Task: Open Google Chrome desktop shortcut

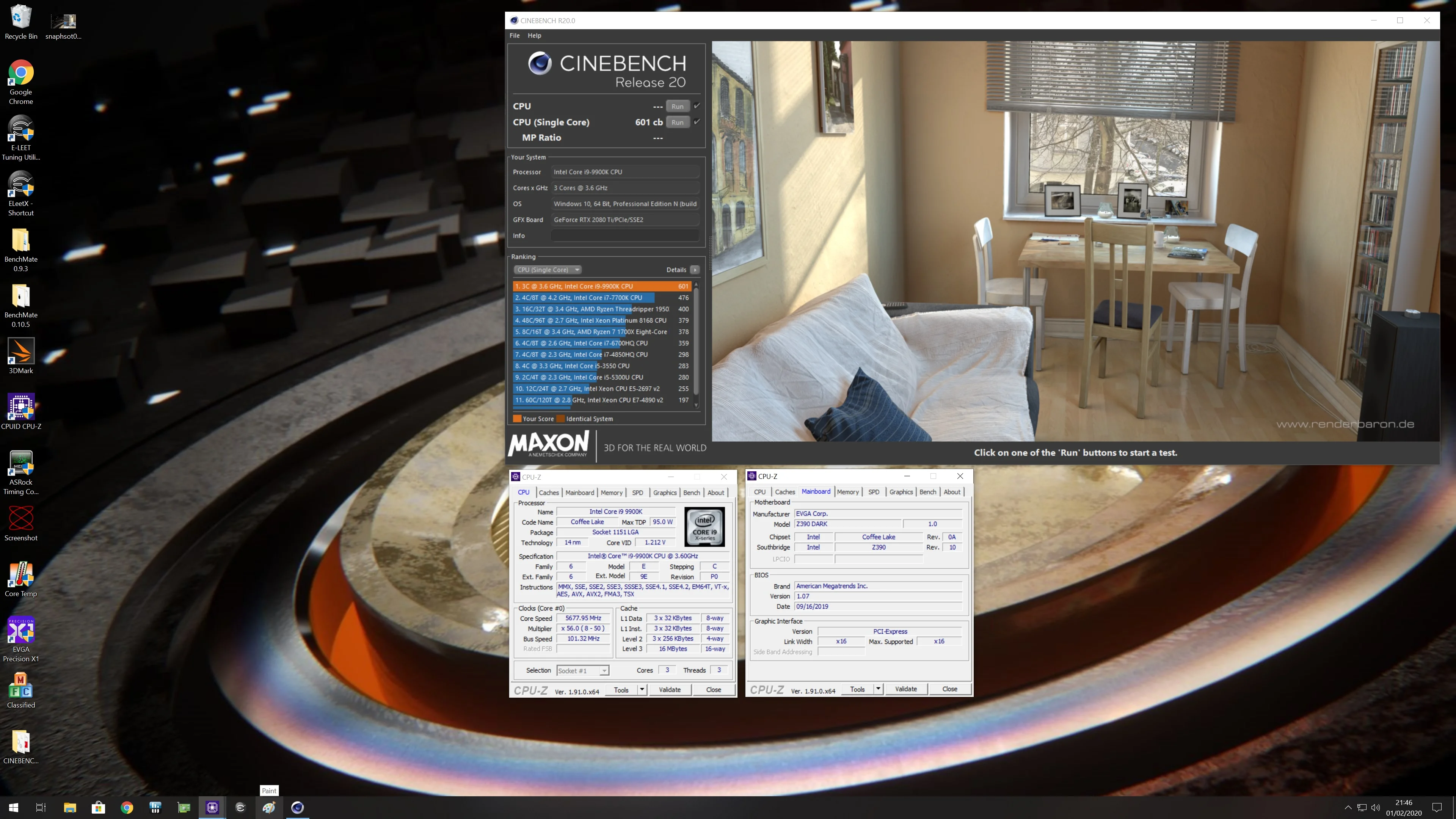Action: coord(21,82)
